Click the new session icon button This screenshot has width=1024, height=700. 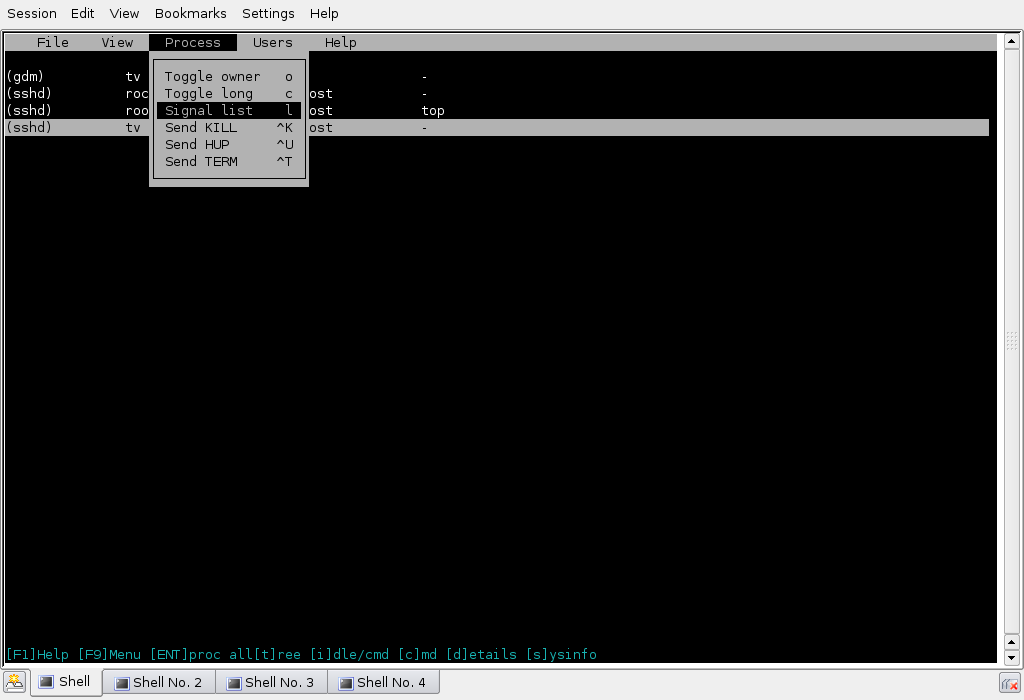point(14,682)
